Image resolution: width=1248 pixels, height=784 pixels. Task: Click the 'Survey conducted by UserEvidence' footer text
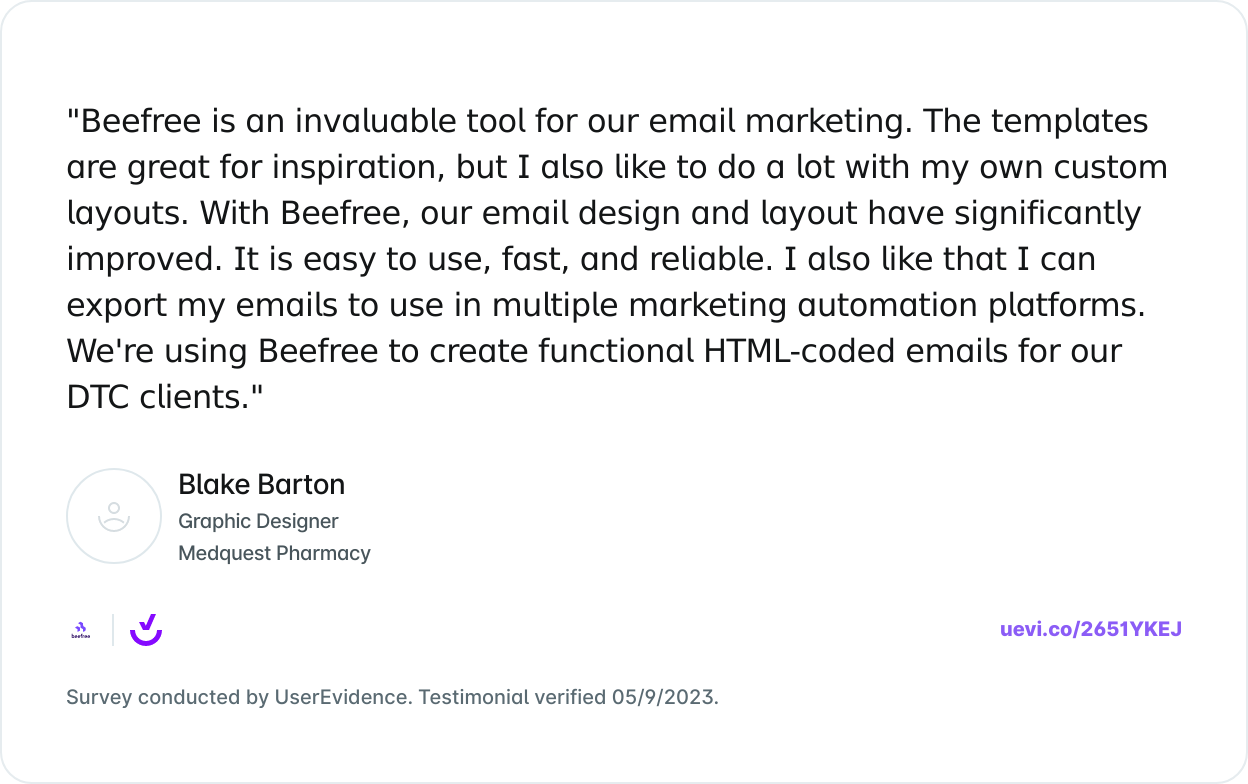coord(238,697)
